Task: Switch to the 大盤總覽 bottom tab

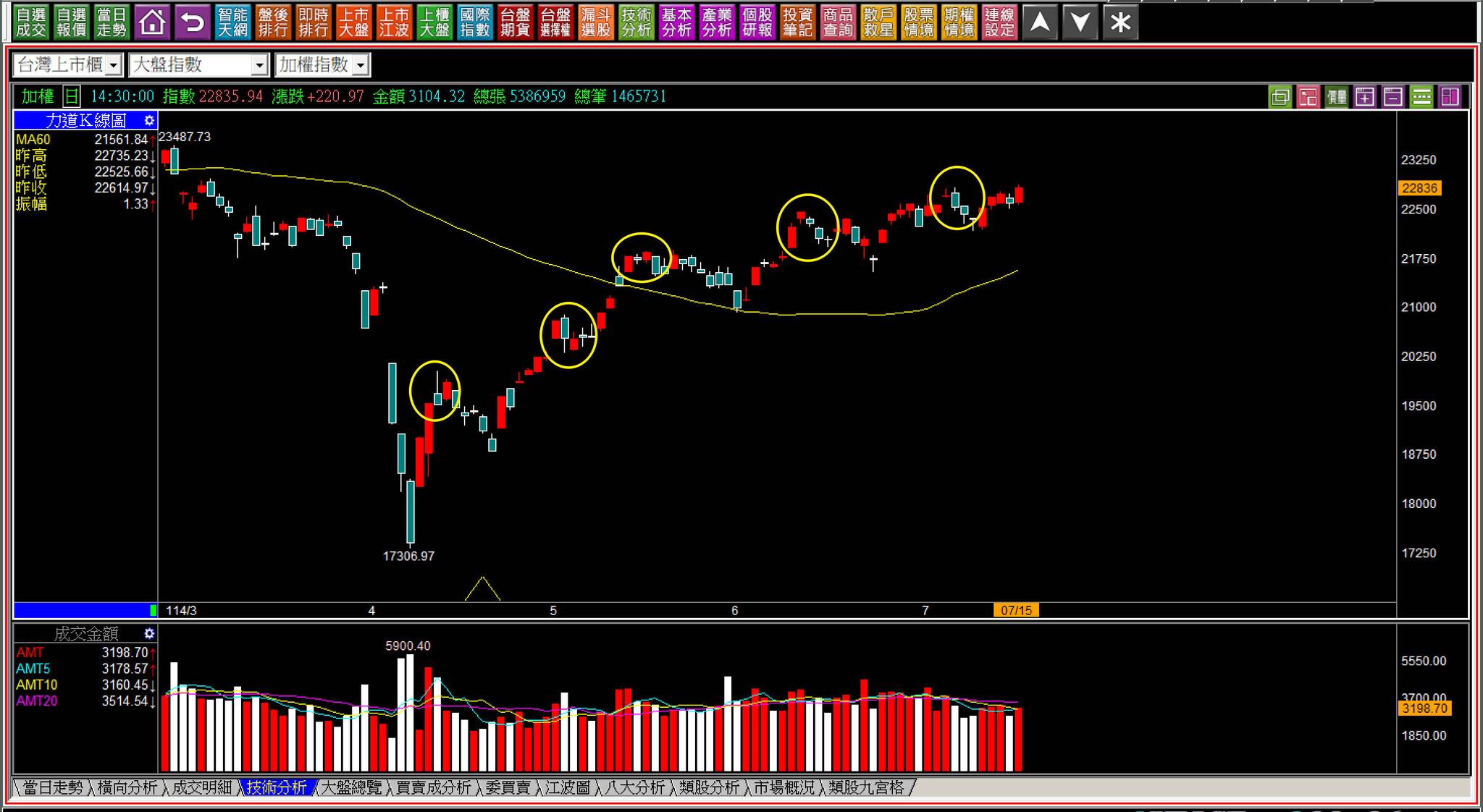Action: tap(351, 787)
